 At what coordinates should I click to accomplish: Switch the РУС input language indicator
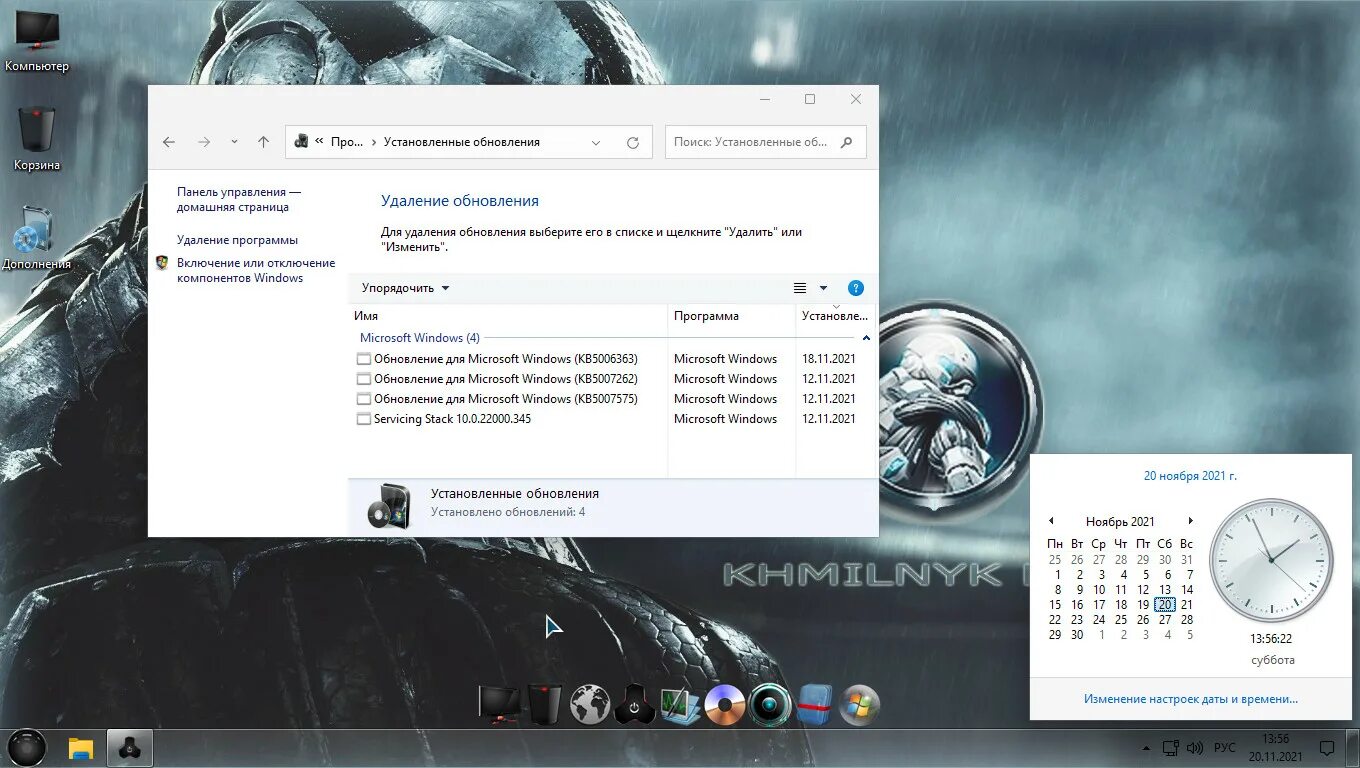(x=1224, y=748)
